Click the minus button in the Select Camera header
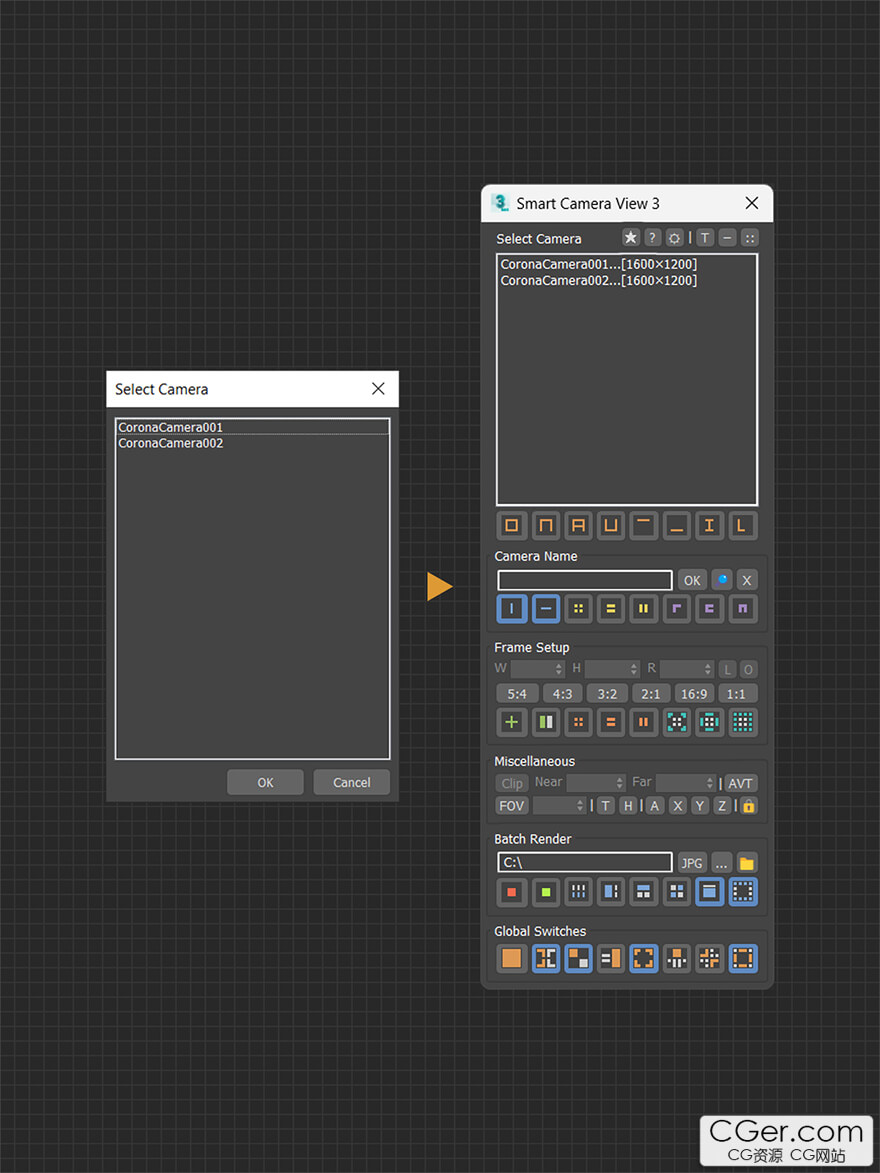This screenshot has width=880, height=1173. tap(727, 238)
